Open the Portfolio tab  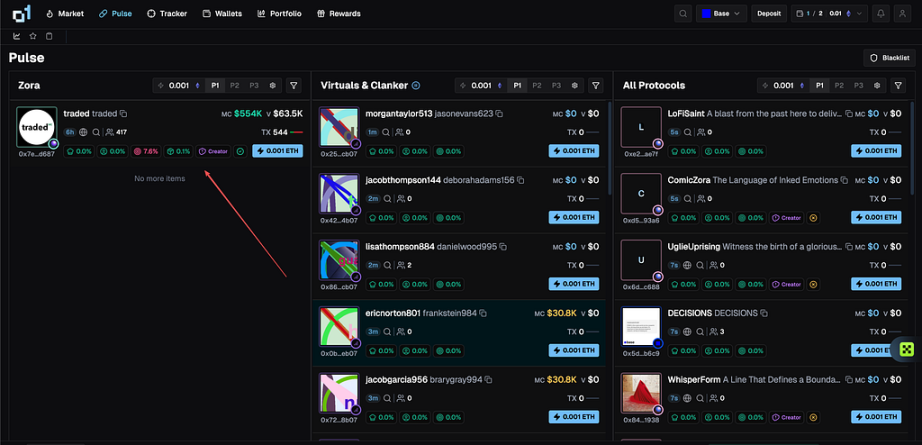pos(279,14)
